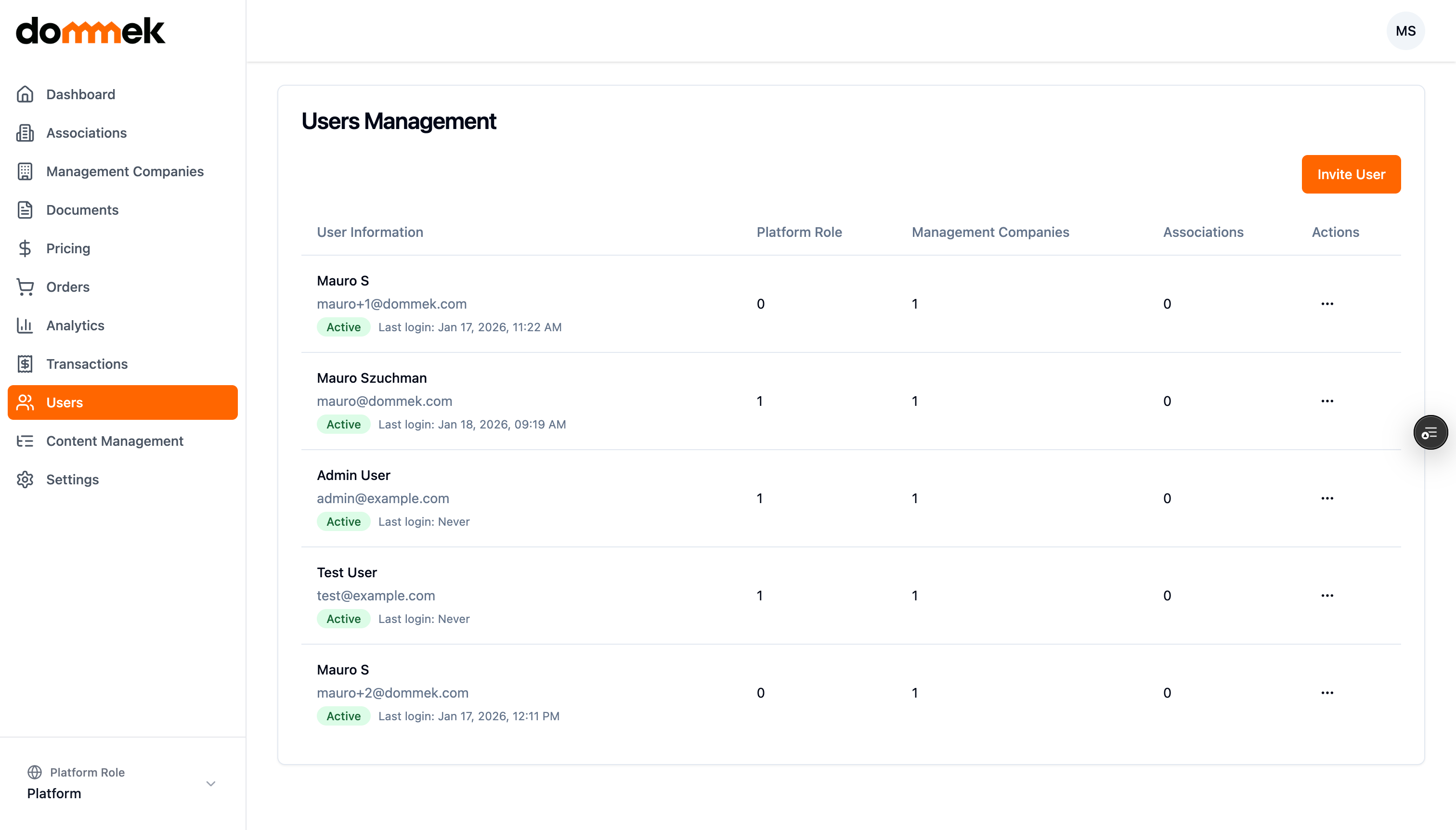Viewport: 1456px width, 830px height.
Task: Click Active badge for Admin User
Action: pyautogui.click(x=344, y=521)
